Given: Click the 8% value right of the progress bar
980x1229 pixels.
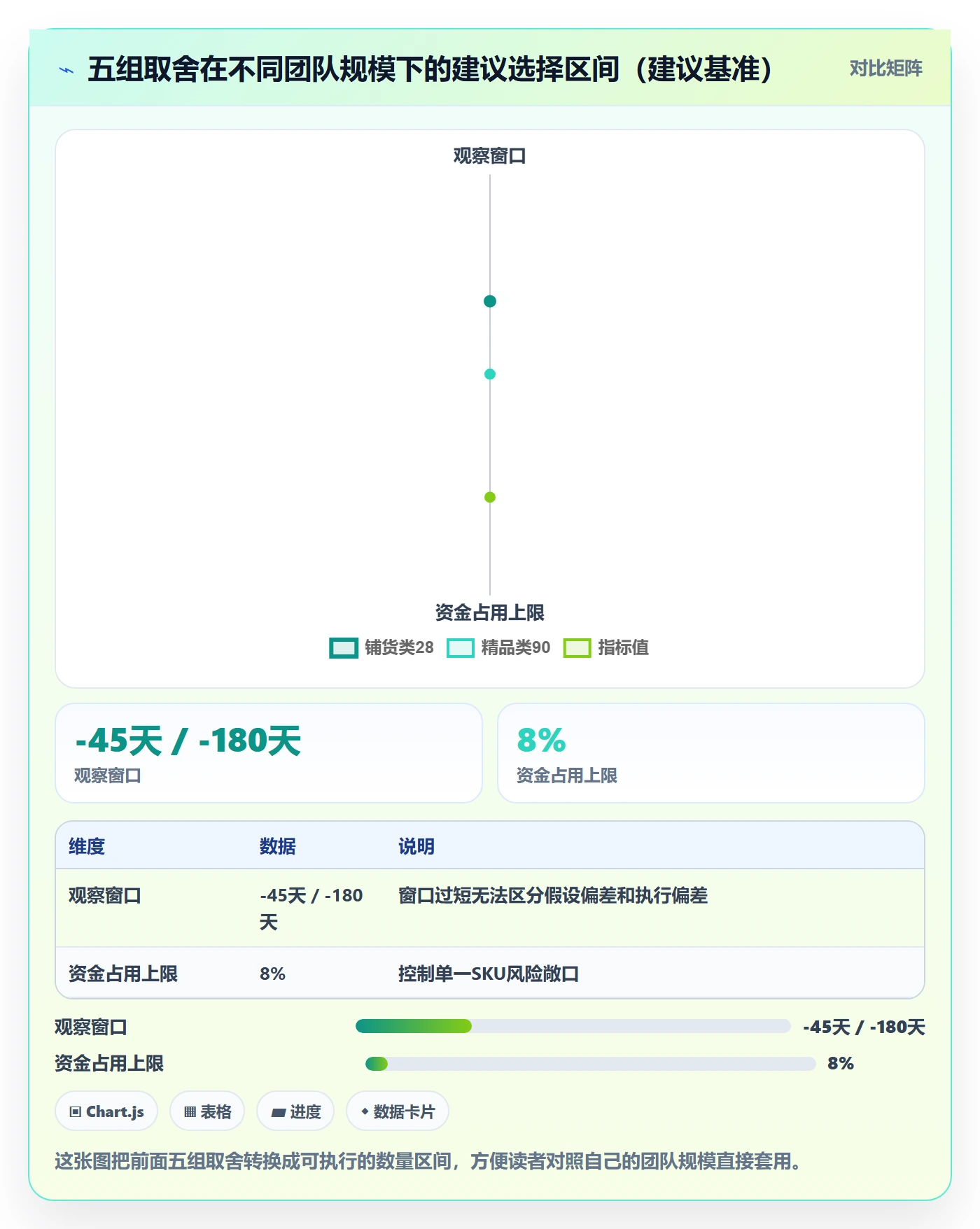Looking at the screenshot, I should (841, 1063).
